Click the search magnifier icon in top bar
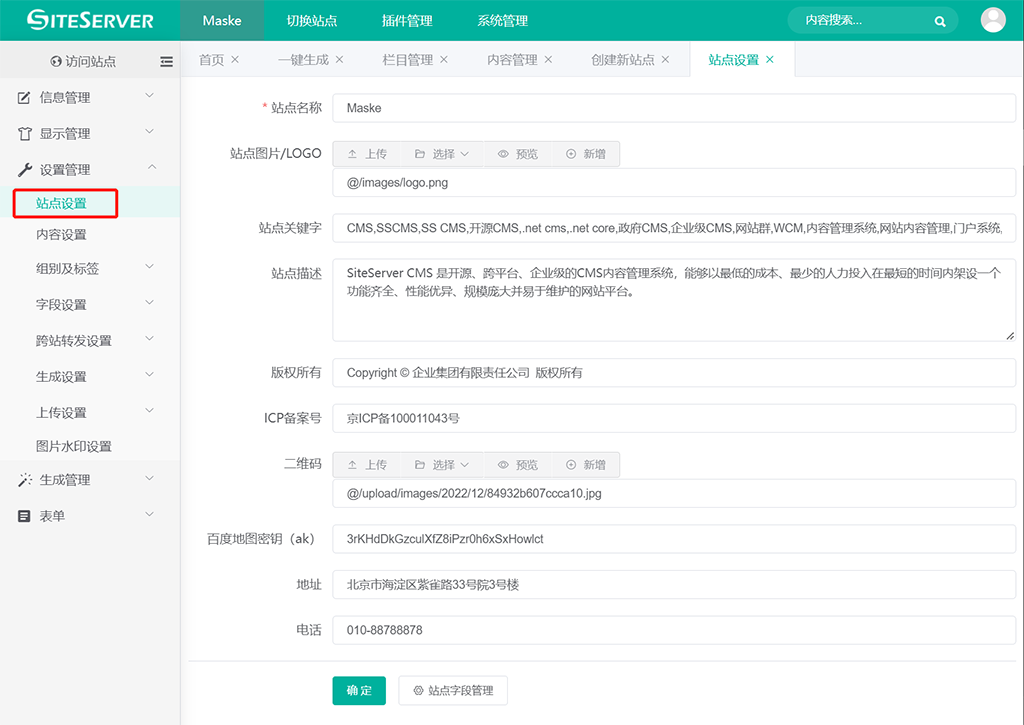This screenshot has width=1024, height=725. pos(940,21)
